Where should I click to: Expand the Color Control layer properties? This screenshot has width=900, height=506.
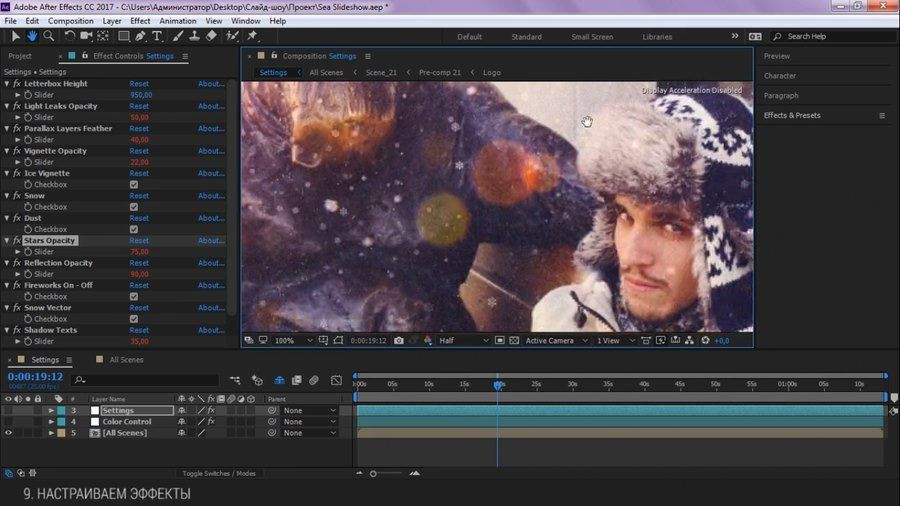pos(51,422)
